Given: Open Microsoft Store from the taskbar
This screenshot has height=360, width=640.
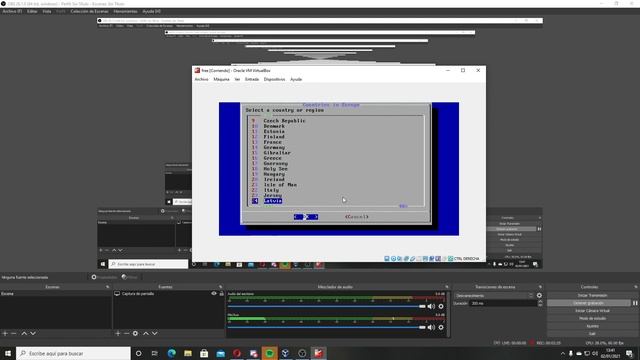Looking at the screenshot, I should 204,353.
